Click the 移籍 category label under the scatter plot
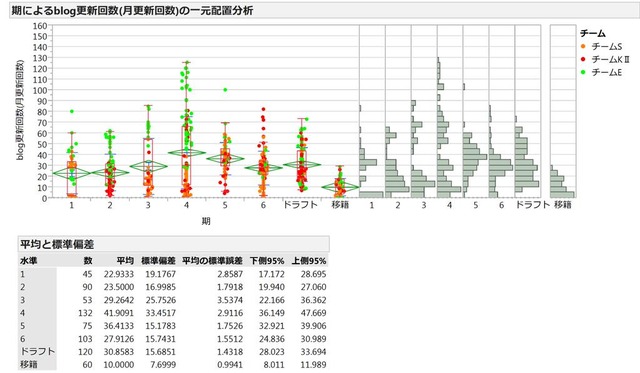 click(340, 205)
